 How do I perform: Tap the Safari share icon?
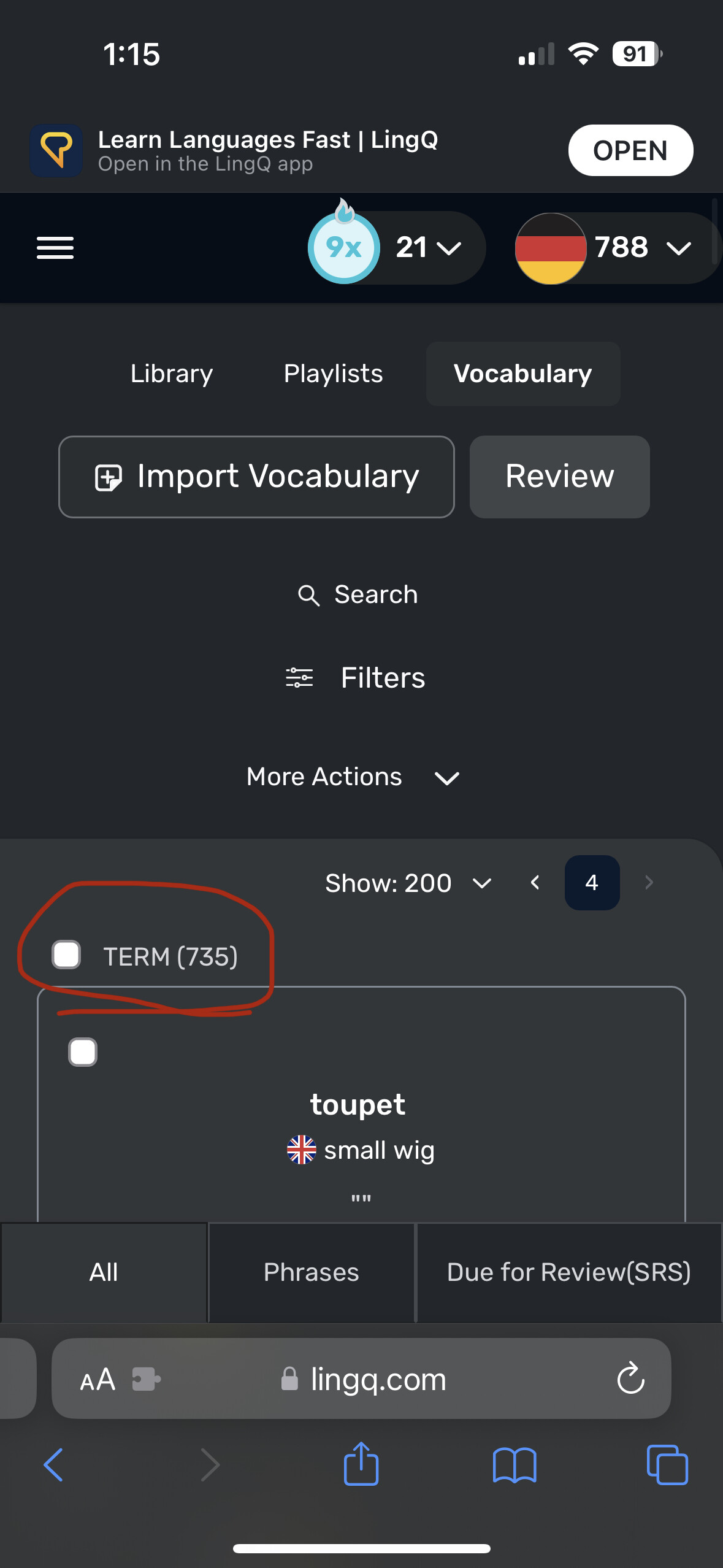361,1464
